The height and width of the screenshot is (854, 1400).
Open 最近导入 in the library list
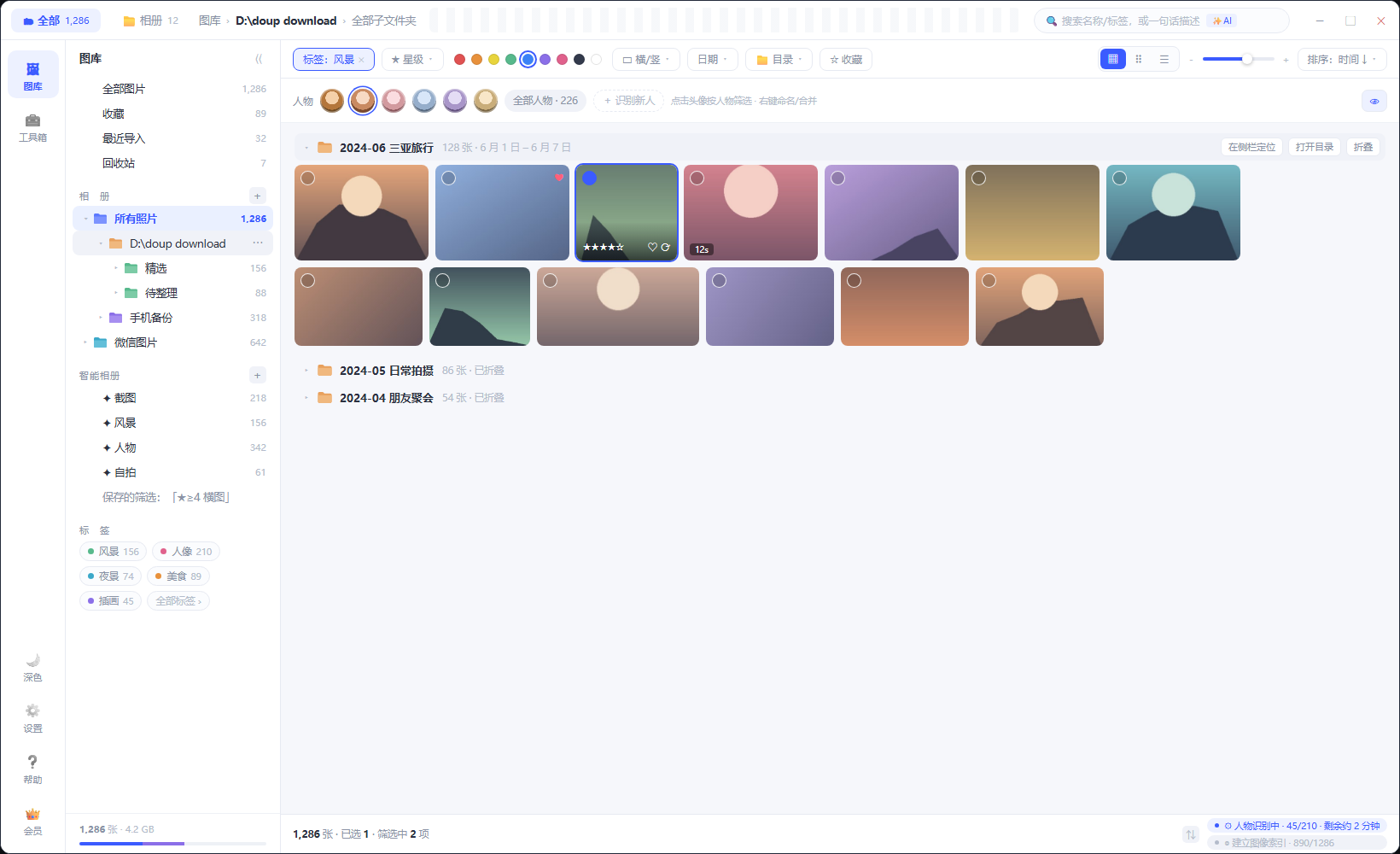(173, 138)
